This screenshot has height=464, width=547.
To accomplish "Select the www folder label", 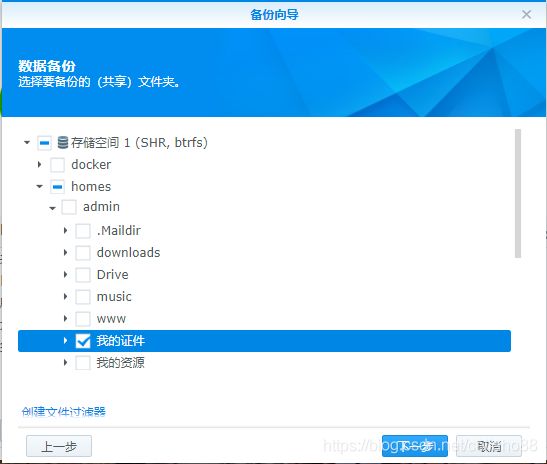I will pos(111,319).
